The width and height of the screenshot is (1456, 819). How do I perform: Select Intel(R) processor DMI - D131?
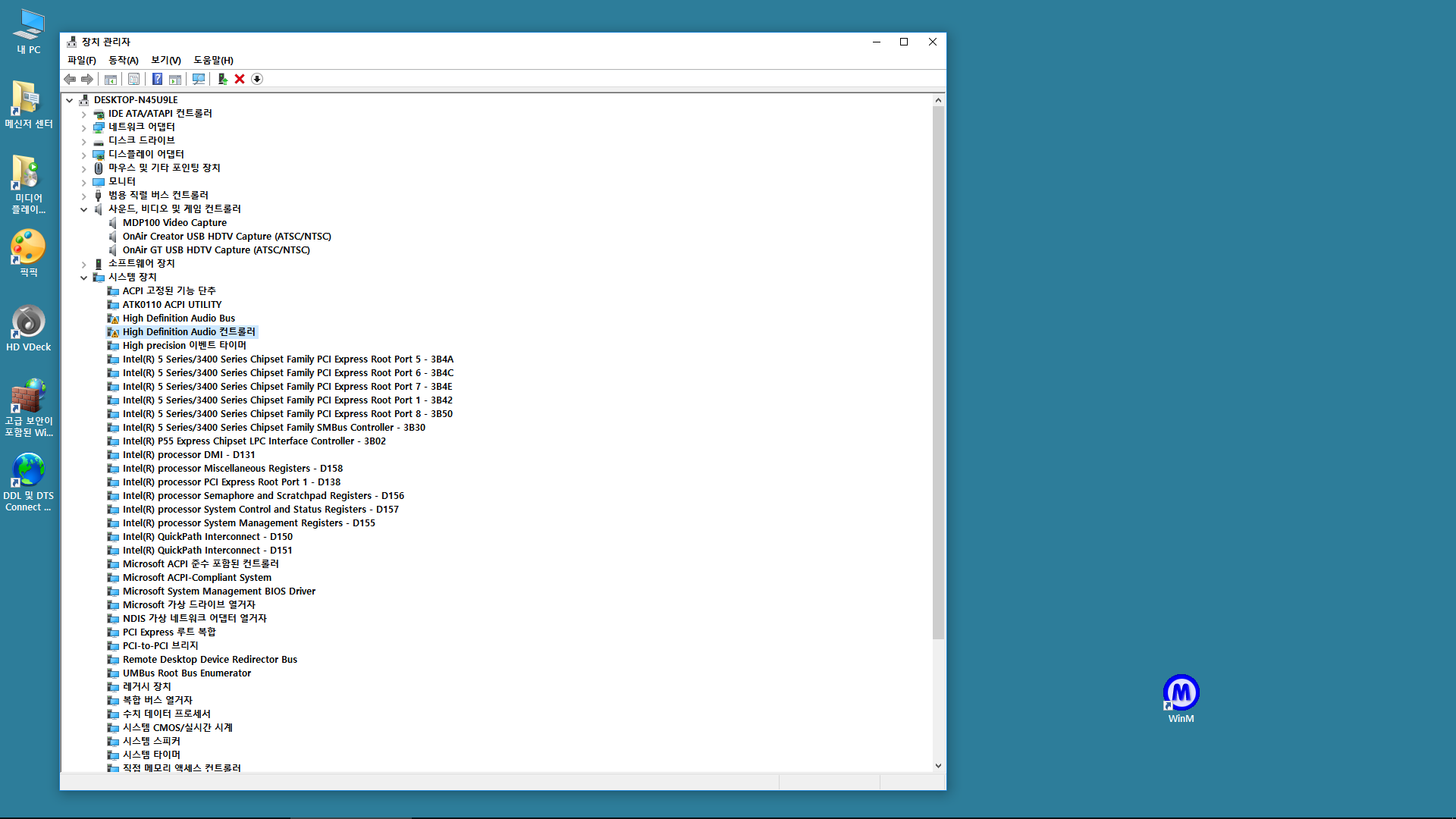coord(189,455)
